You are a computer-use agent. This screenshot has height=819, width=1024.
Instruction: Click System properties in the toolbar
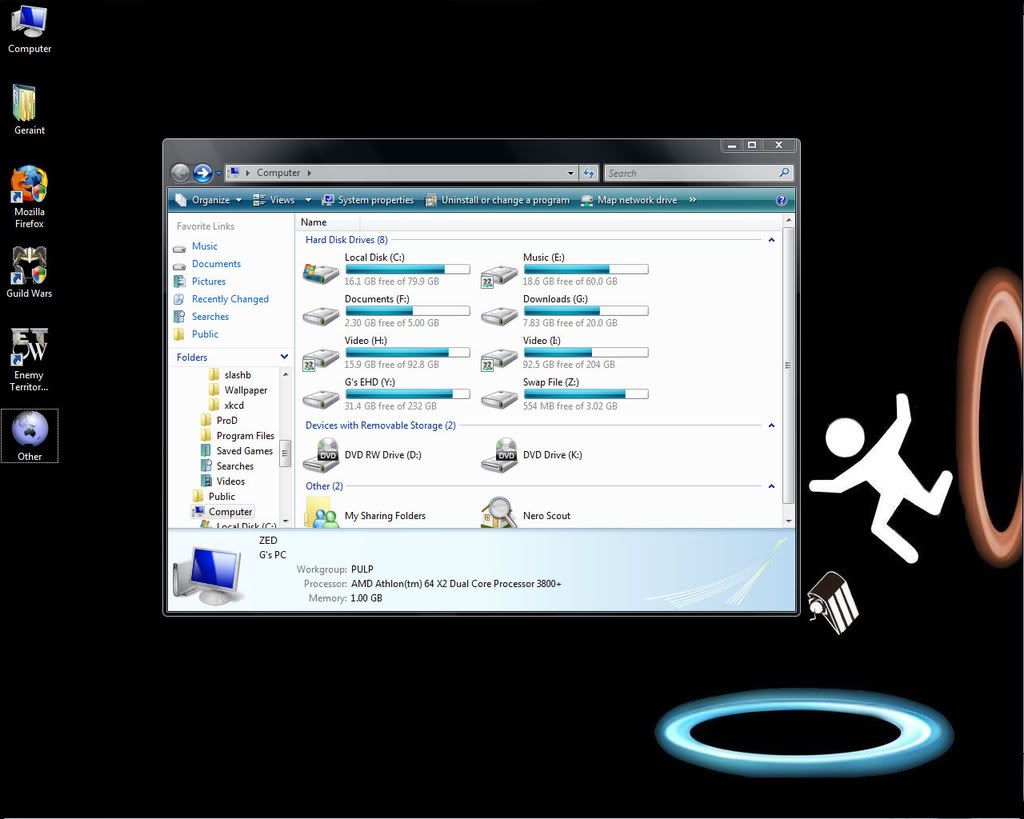tap(367, 200)
